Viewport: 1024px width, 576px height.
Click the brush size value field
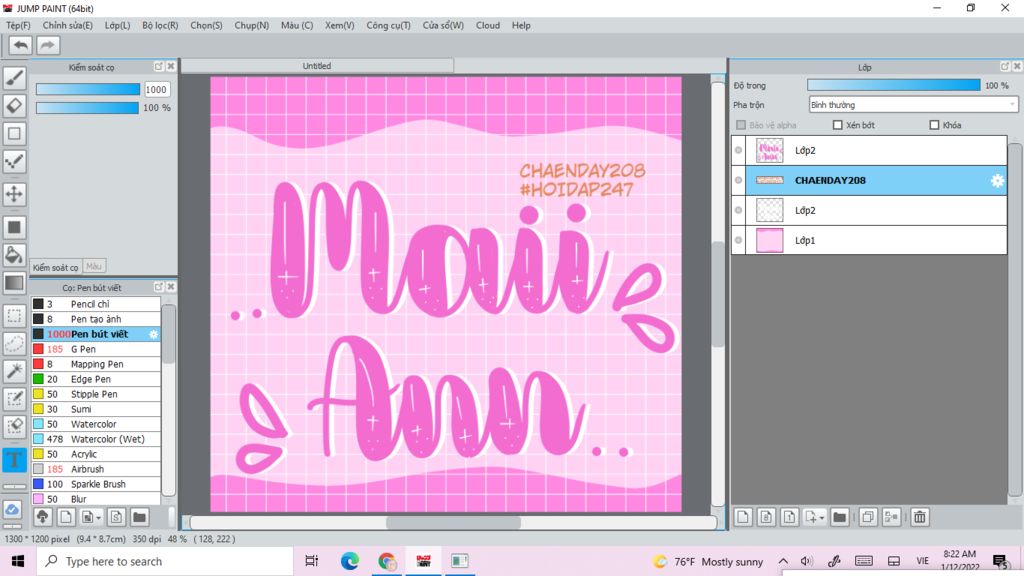click(x=156, y=89)
